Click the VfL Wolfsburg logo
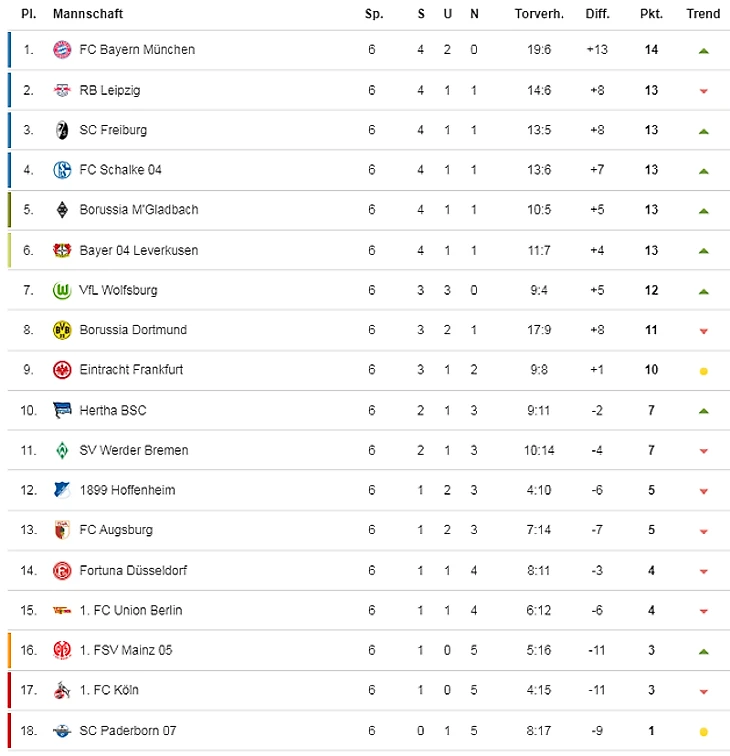 [62, 290]
